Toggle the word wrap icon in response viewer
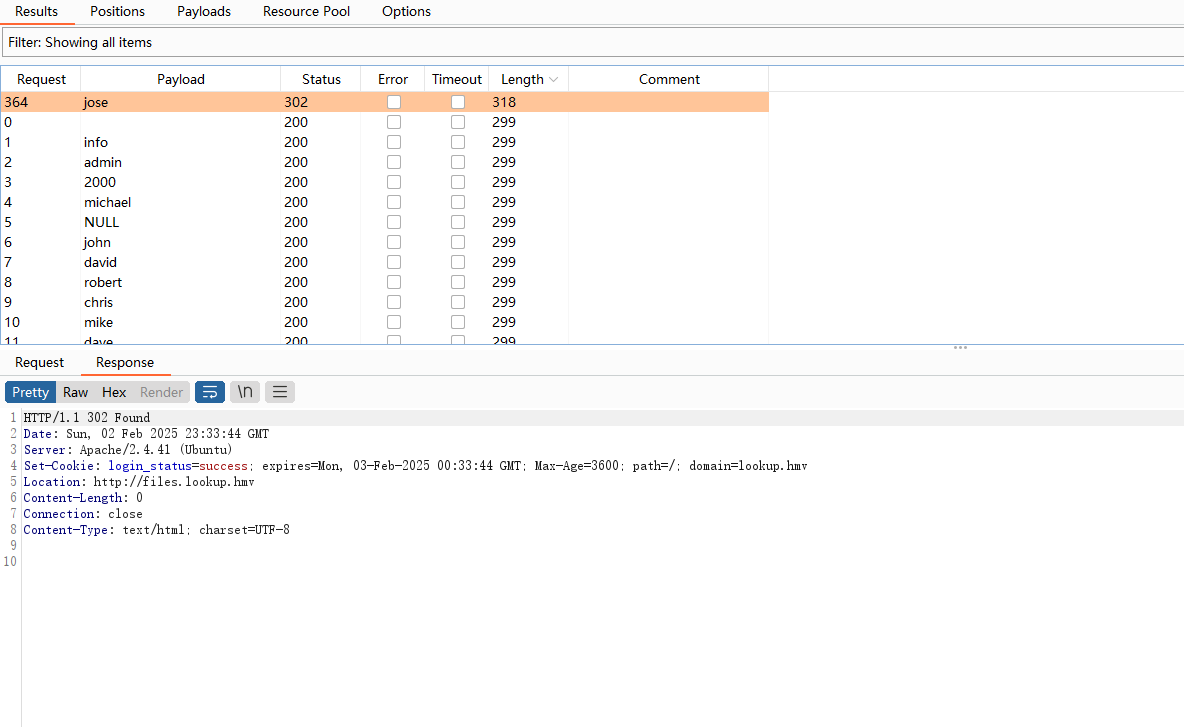The height and width of the screenshot is (727, 1184). (210, 392)
